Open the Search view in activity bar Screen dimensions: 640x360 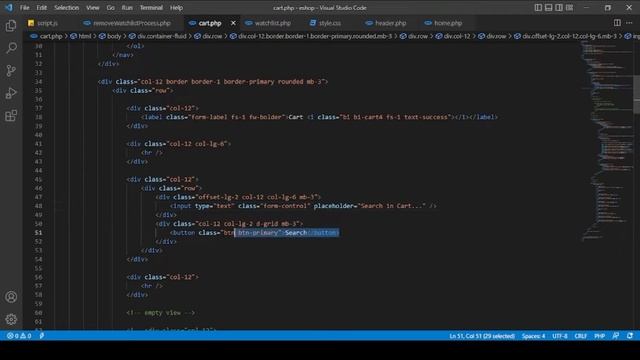(x=11, y=48)
